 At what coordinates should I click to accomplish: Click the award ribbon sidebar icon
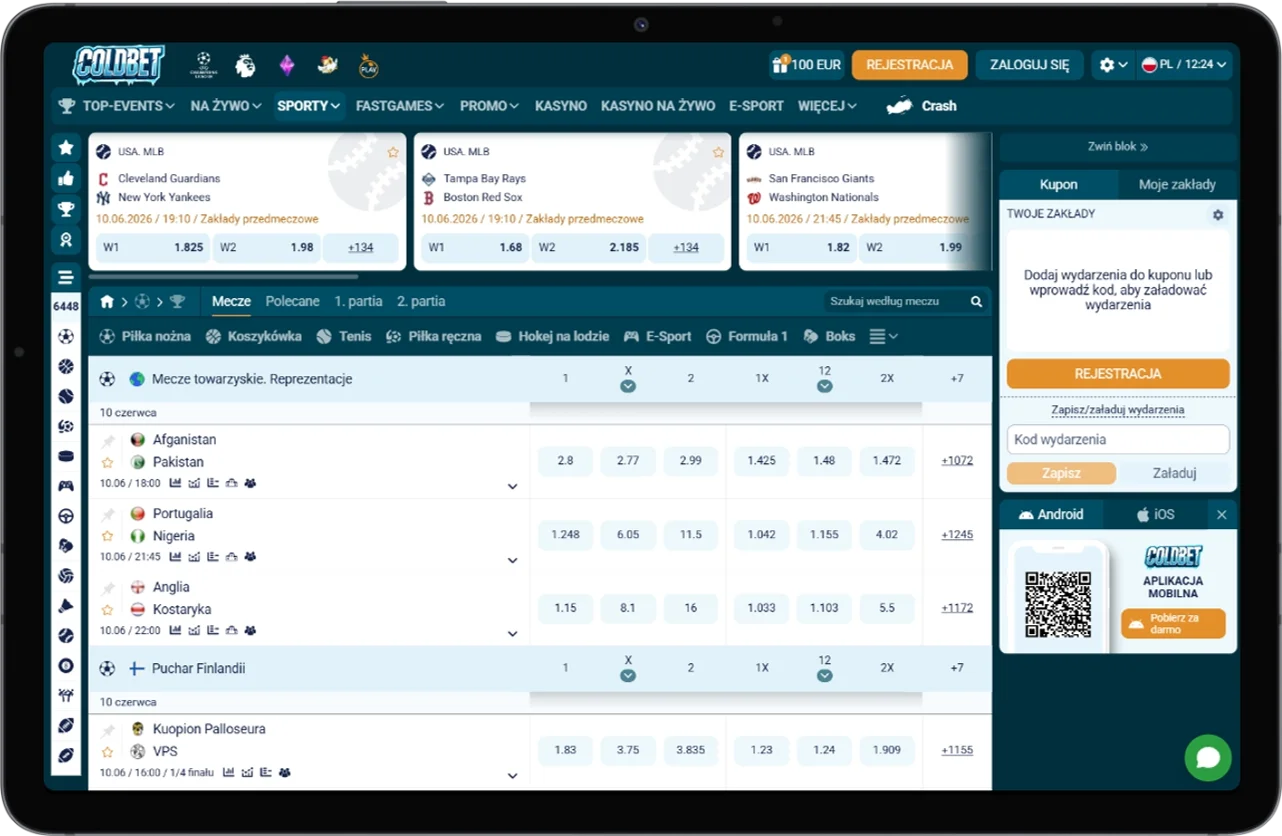click(66, 240)
